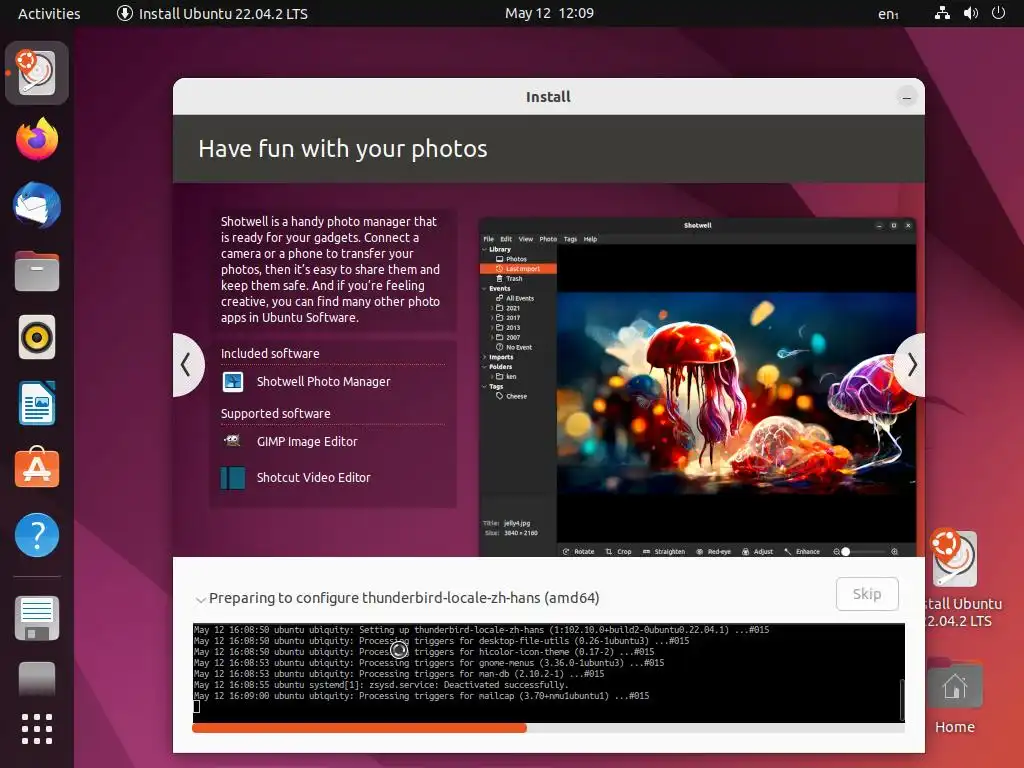Click GIMP Image Editor icon

point(232,441)
